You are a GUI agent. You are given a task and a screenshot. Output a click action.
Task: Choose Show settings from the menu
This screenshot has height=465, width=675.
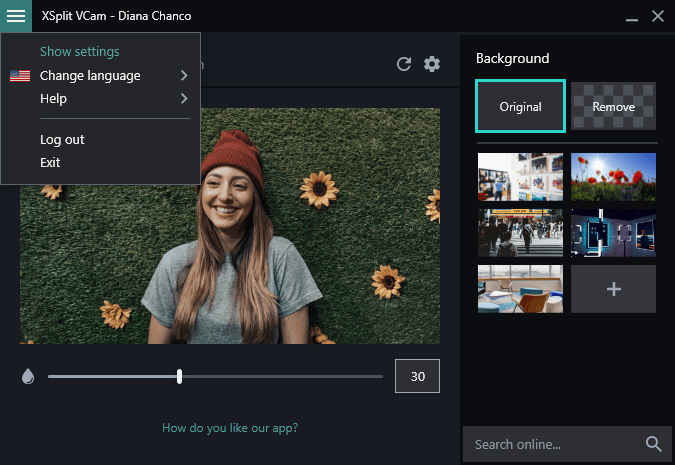click(x=79, y=52)
